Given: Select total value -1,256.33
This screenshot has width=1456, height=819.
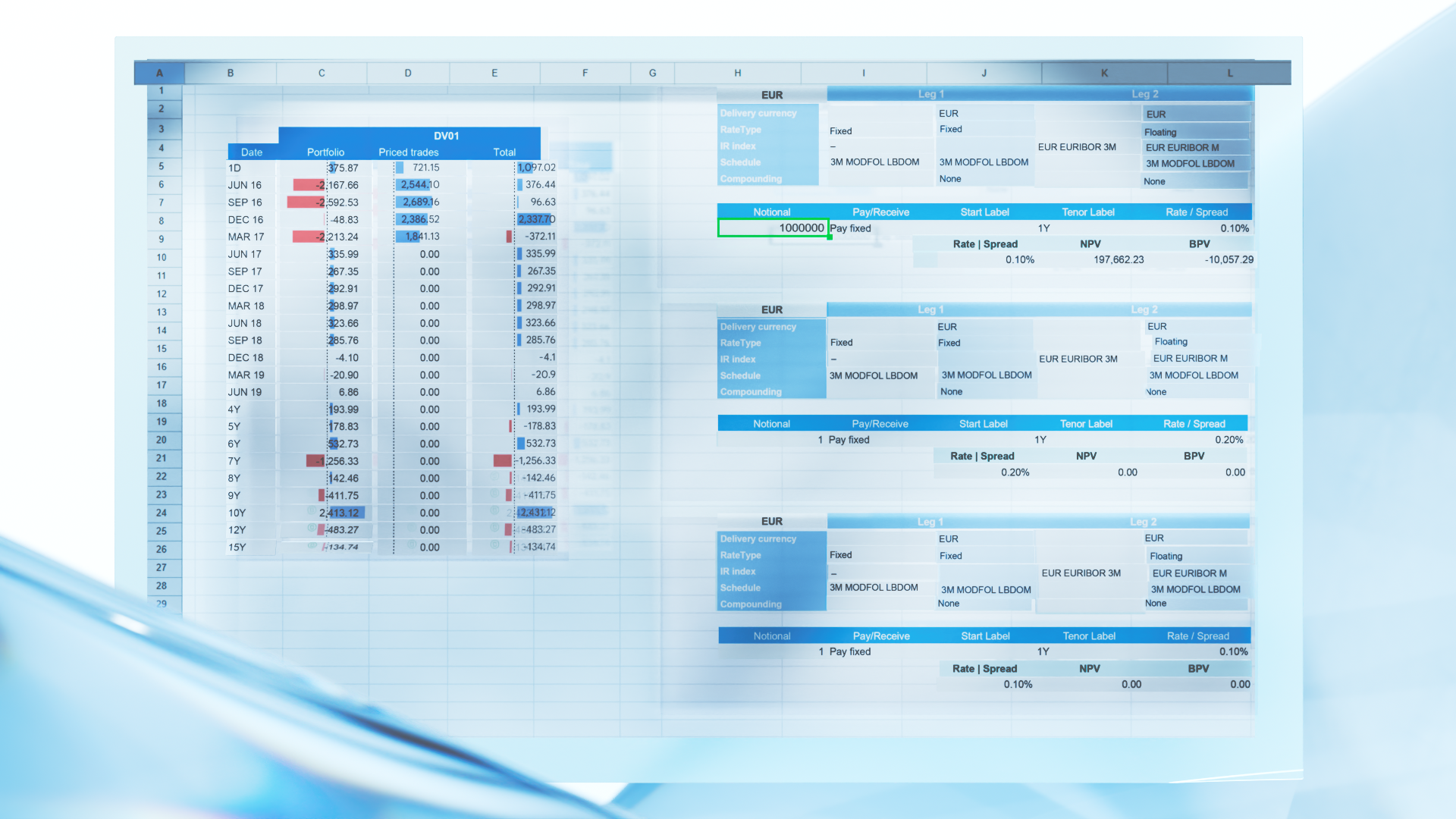Looking at the screenshot, I should click(536, 460).
